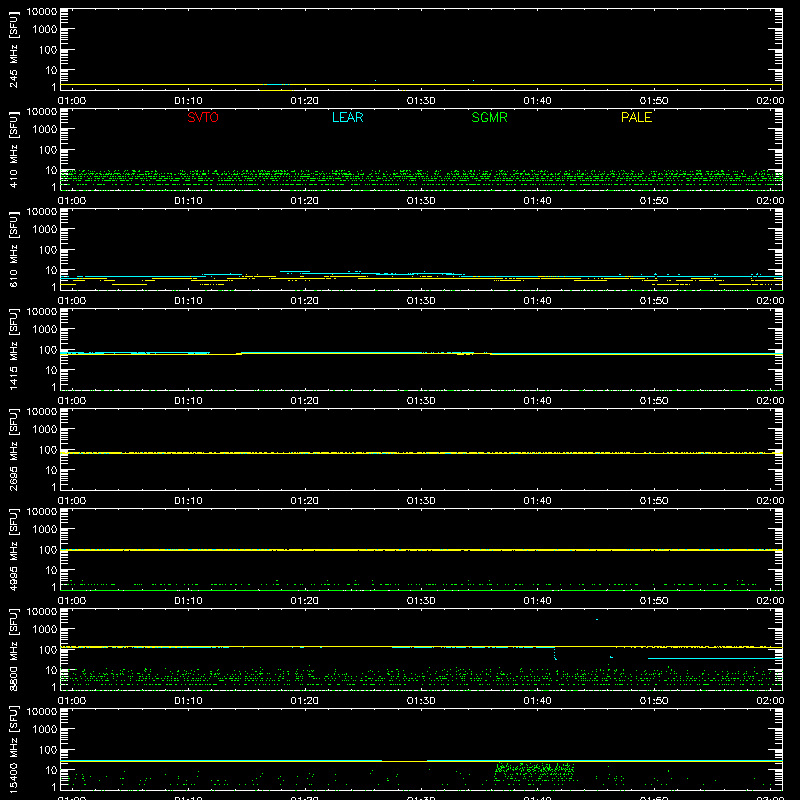Click the yellow PALE station legend label
The width and height of the screenshot is (800, 800).
coord(636,117)
